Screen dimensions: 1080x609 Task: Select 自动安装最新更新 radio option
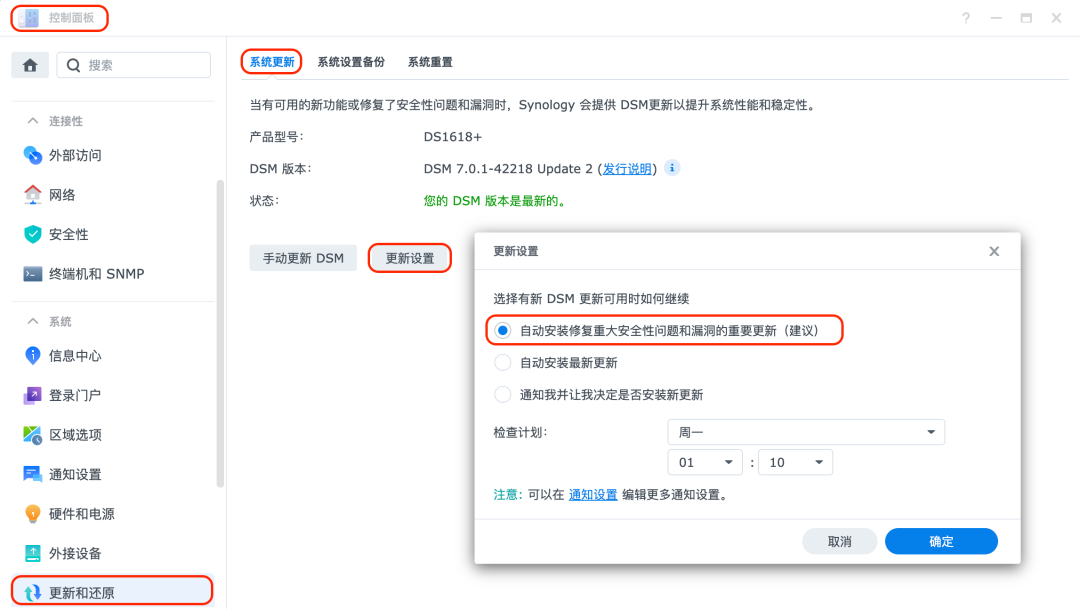pyautogui.click(x=503, y=362)
